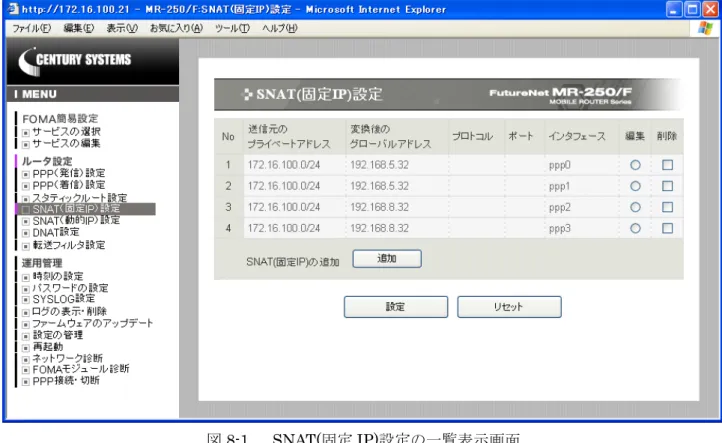The image size is (722, 443).
Task: Click the I MENU header bar
Action: (93, 94)
